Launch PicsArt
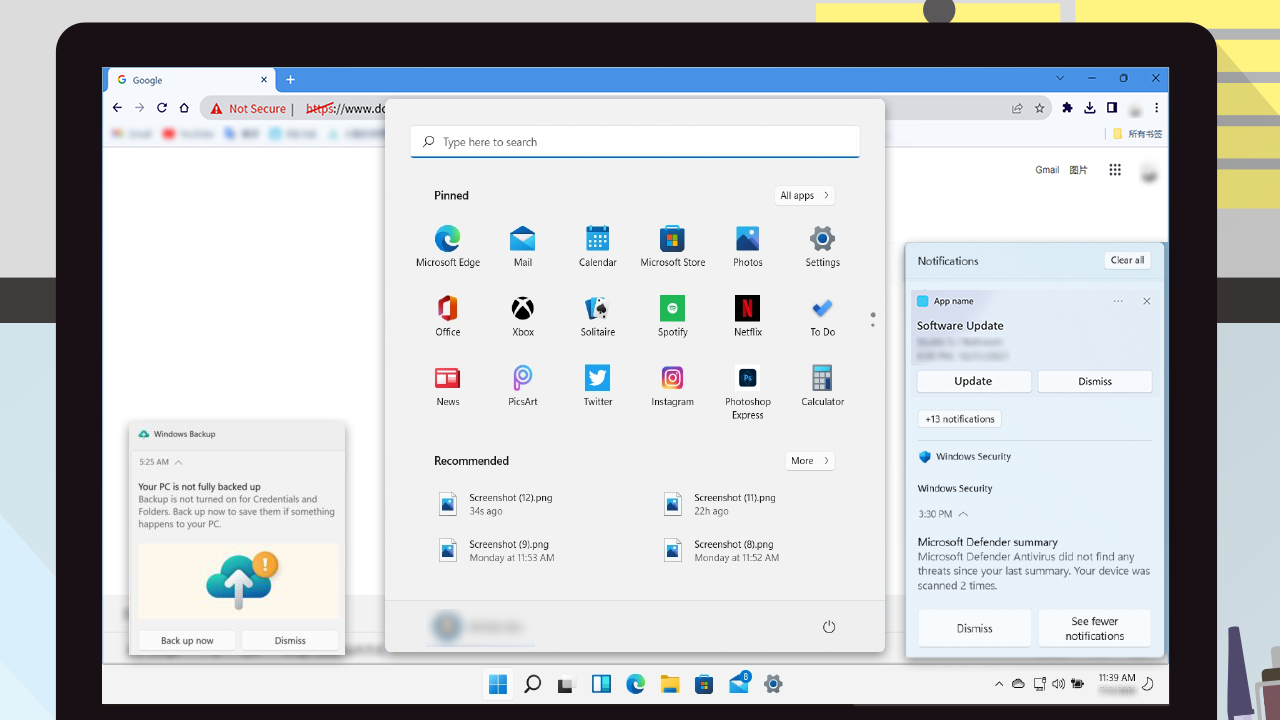The image size is (1280, 720). (x=522, y=386)
